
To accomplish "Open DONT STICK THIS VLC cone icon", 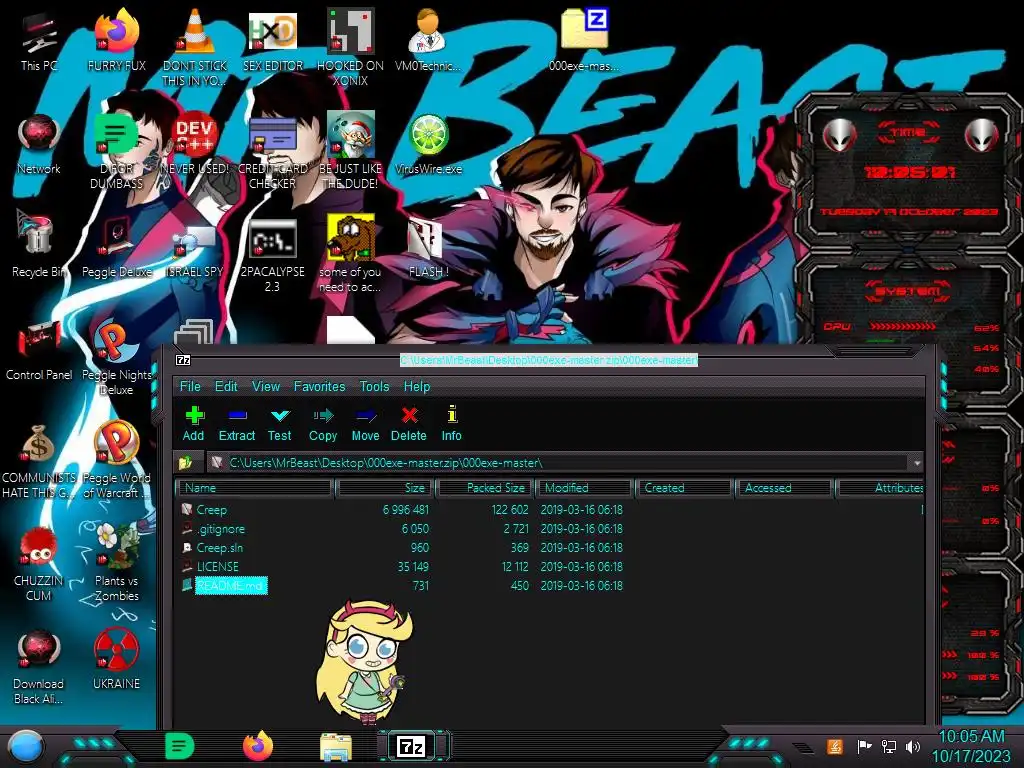I will click(x=195, y=31).
